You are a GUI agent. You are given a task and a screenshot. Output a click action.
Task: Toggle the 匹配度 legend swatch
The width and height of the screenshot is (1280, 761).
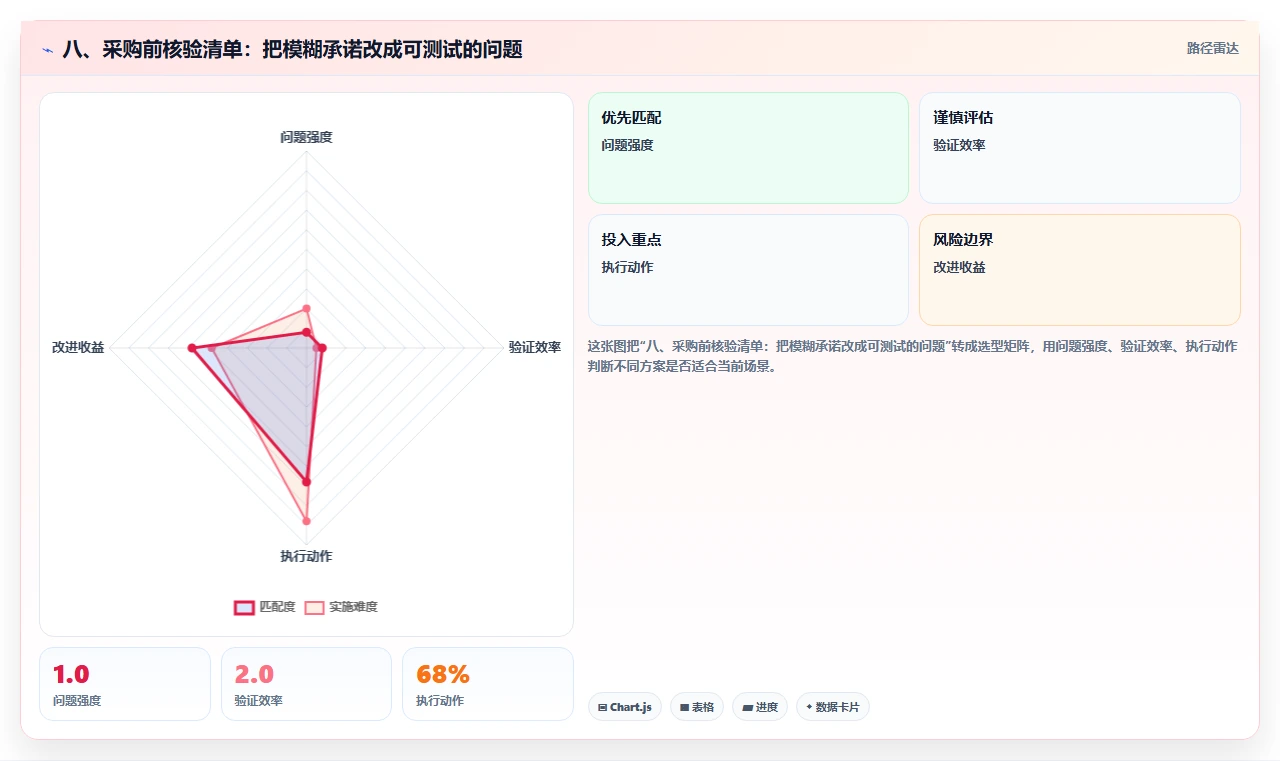tap(244, 607)
